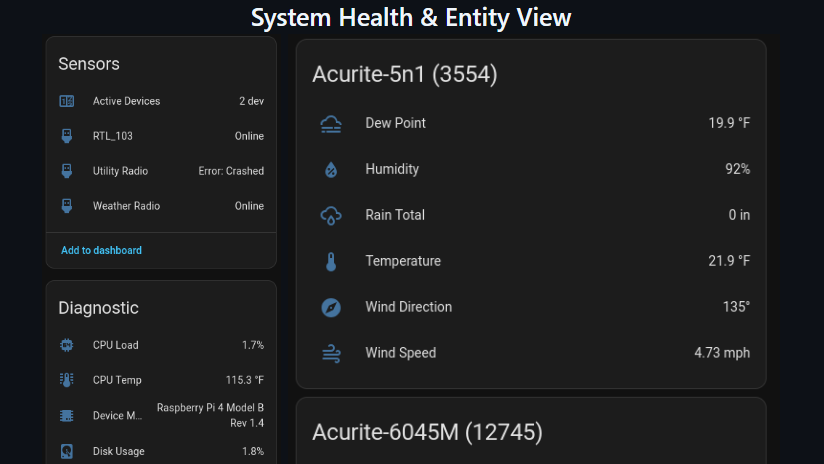Click the Active Devices sensor icon
The height and width of the screenshot is (464, 824).
[67, 101]
